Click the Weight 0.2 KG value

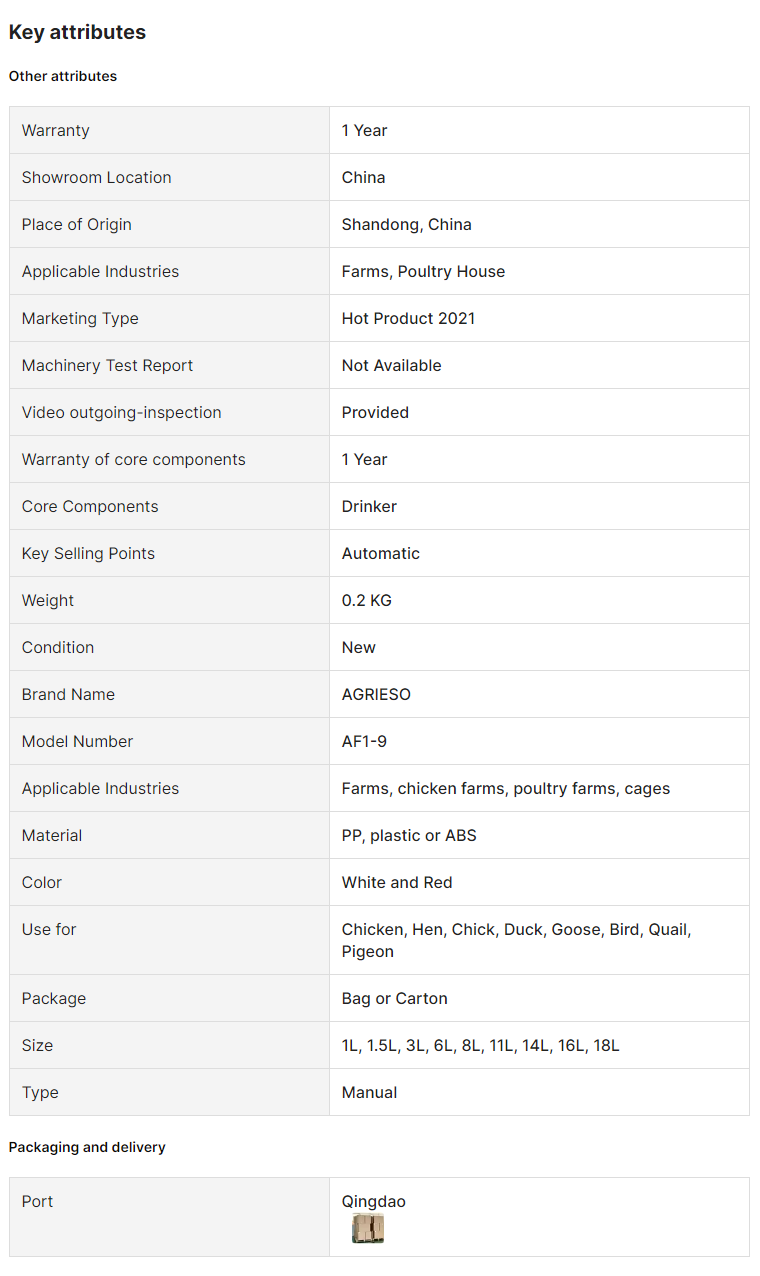pos(366,600)
